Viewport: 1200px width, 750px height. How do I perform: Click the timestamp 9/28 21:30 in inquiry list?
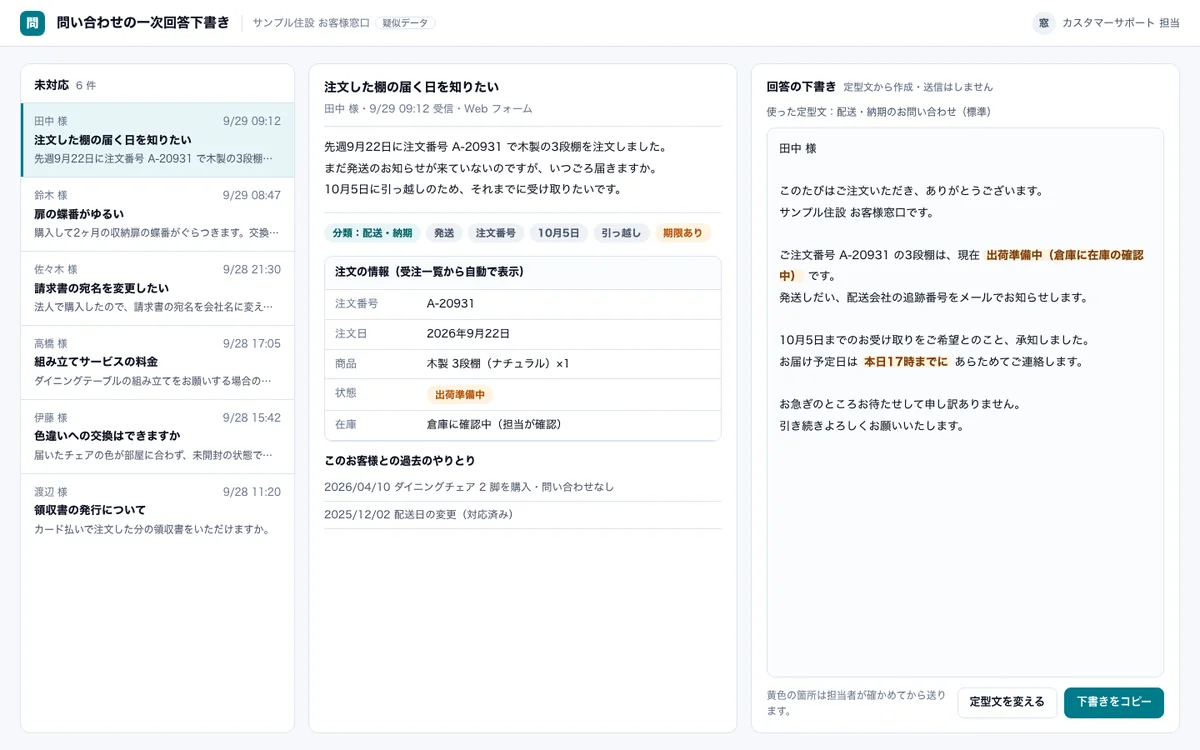pyautogui.click(x=252, y=270)
